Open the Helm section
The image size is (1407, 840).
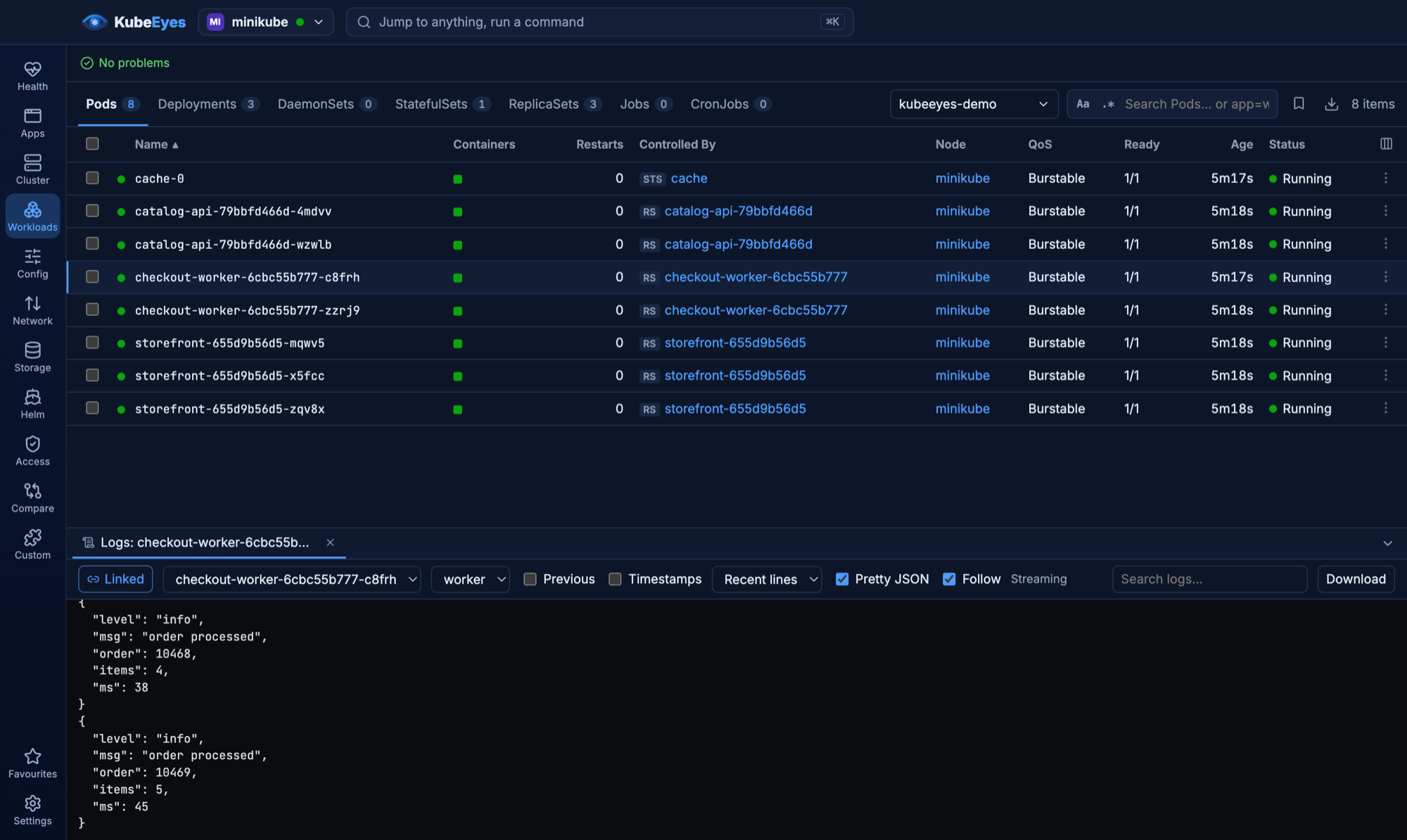[x=32, y=405]
